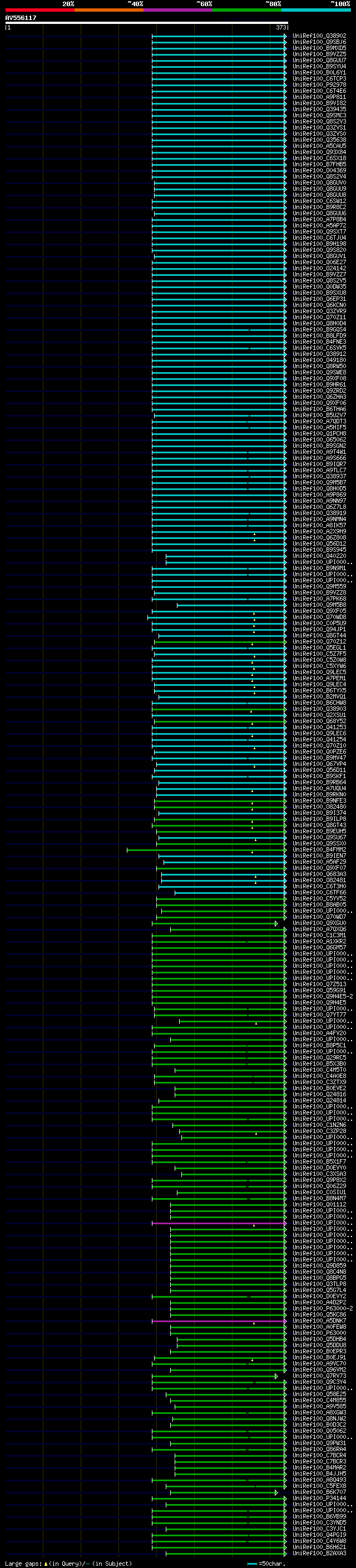Select hit label UniRef100_C6SW12
Image resolution: width=356 pixels, height=1568 pixels.
click(x=319, y=201)
